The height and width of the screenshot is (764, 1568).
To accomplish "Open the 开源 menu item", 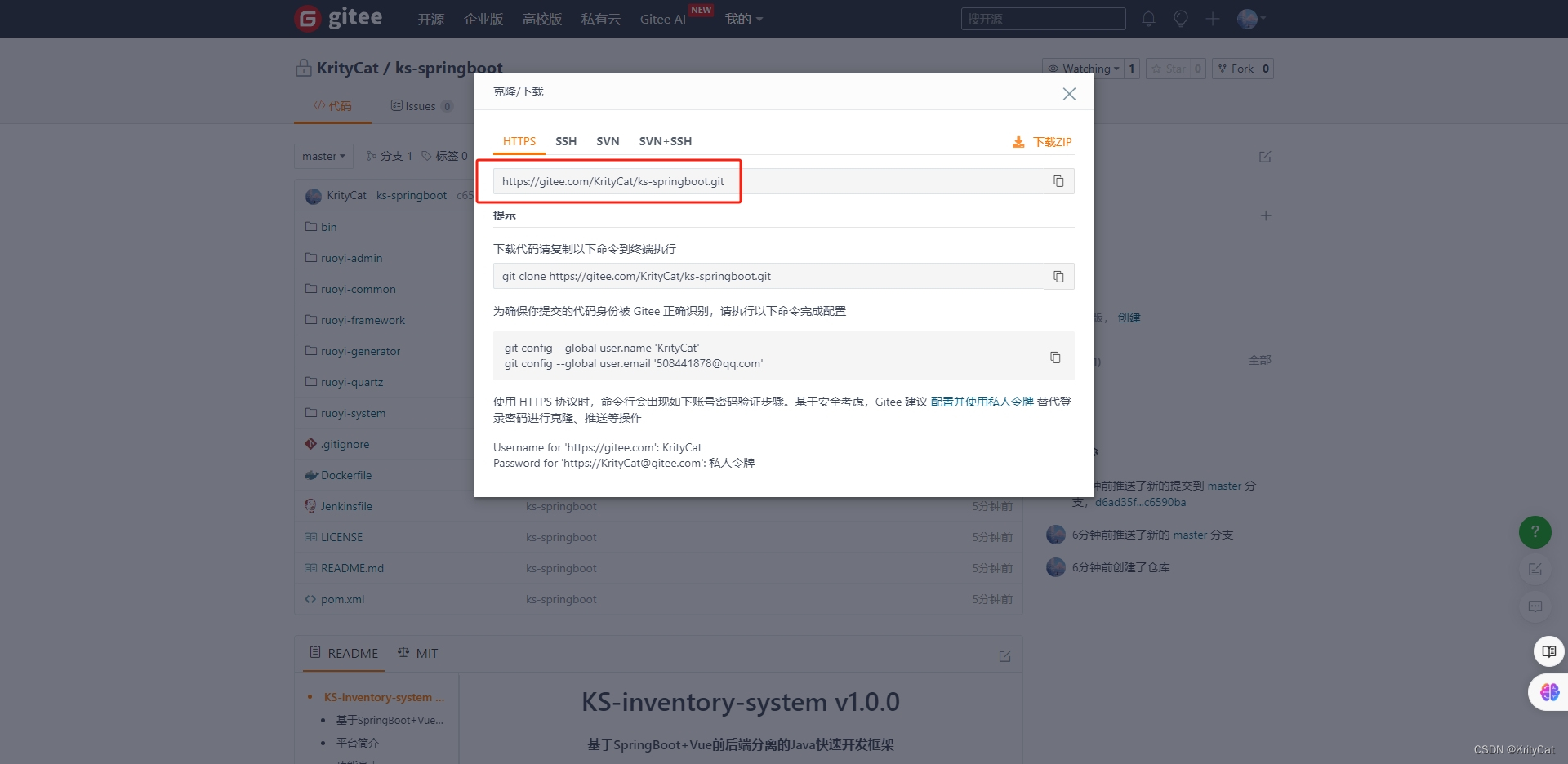I will click(x=431, y=19).
